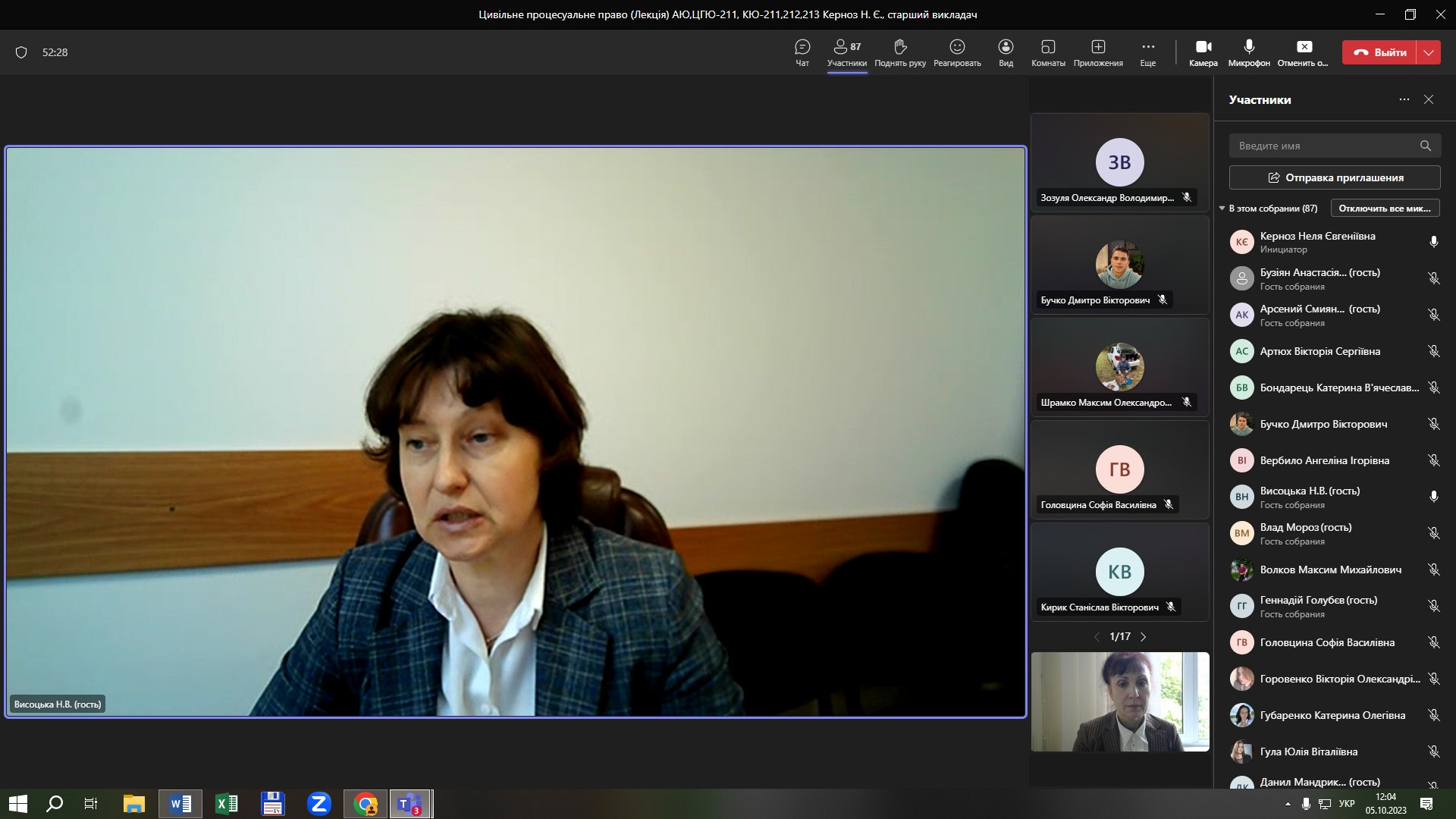
Task: Toggle Бондарець Катерина's muted mic icon
Action: [1433, 388]
